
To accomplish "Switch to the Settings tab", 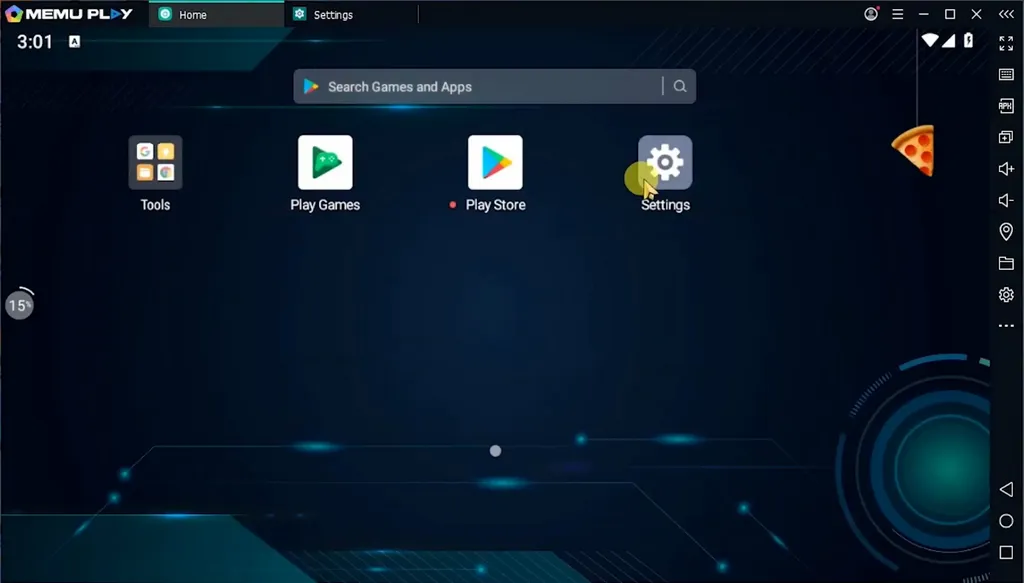I will pos(351,14).
